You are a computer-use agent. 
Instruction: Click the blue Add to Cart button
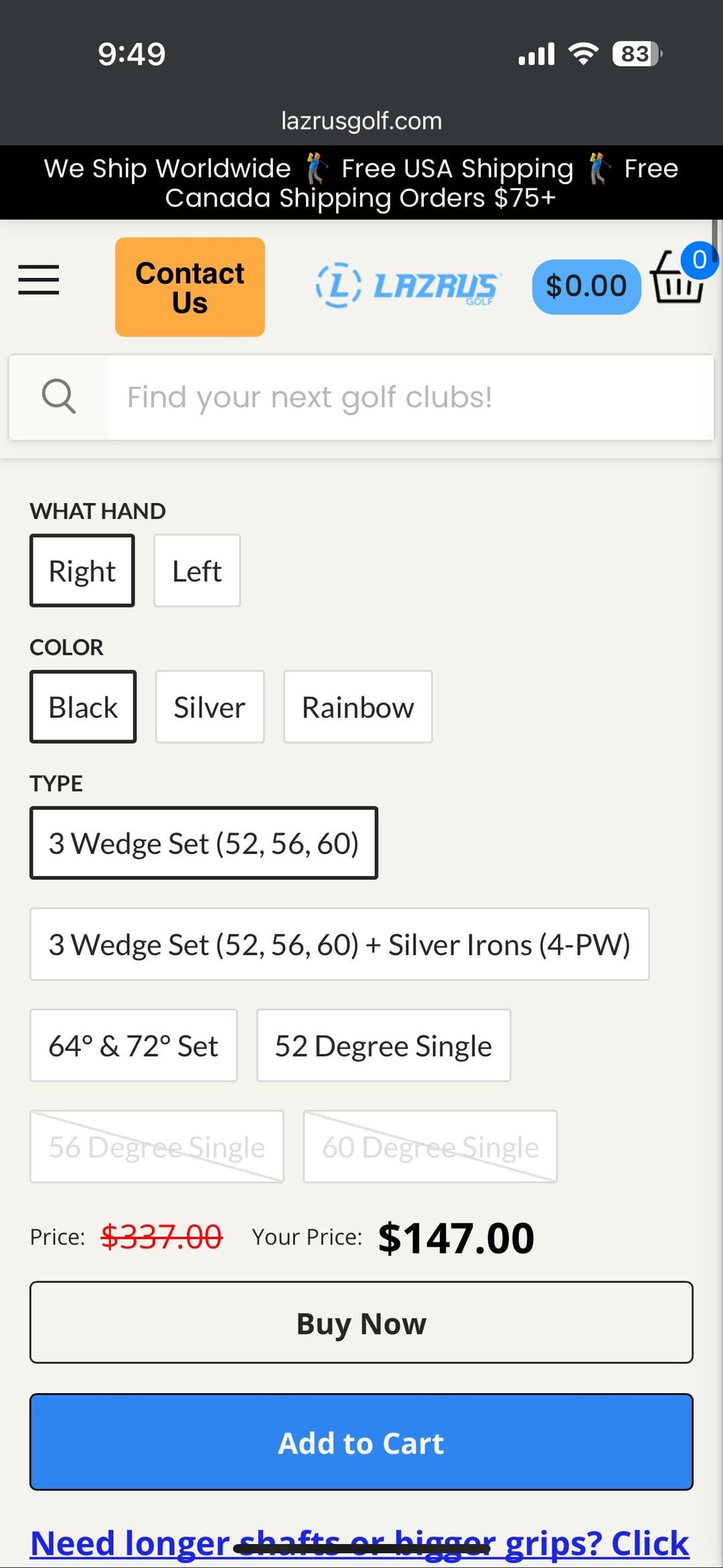361,1443
